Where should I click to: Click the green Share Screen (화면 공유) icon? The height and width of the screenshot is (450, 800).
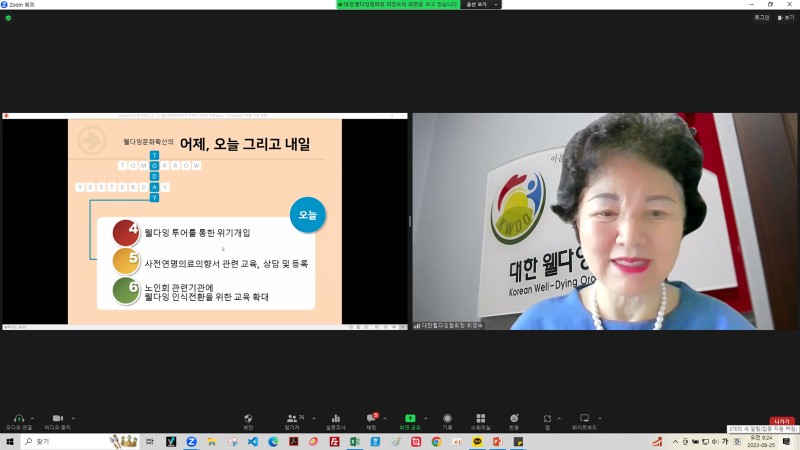click(409, 419)
